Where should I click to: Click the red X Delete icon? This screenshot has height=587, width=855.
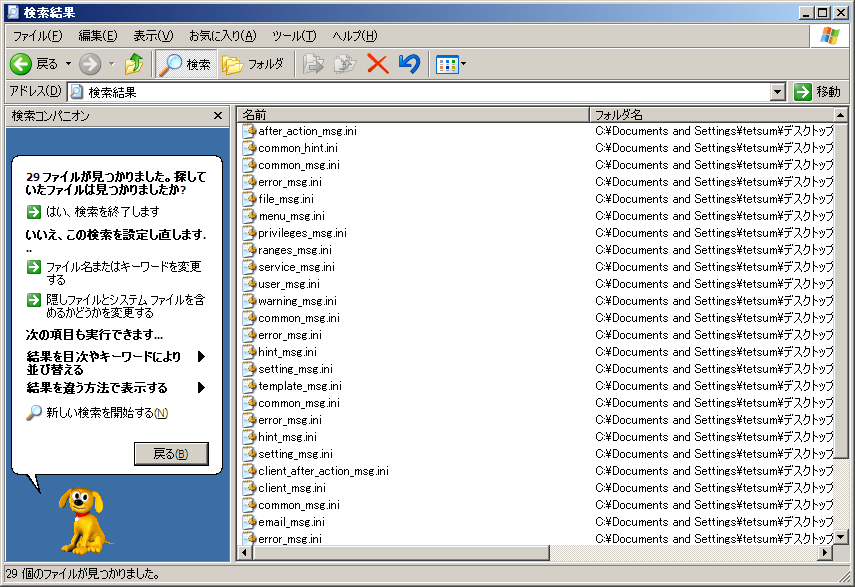377,64
